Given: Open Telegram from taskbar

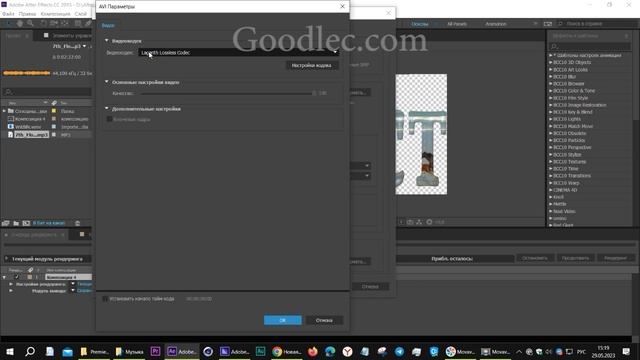Looking at the screenshot, I should tap(399, 351).
